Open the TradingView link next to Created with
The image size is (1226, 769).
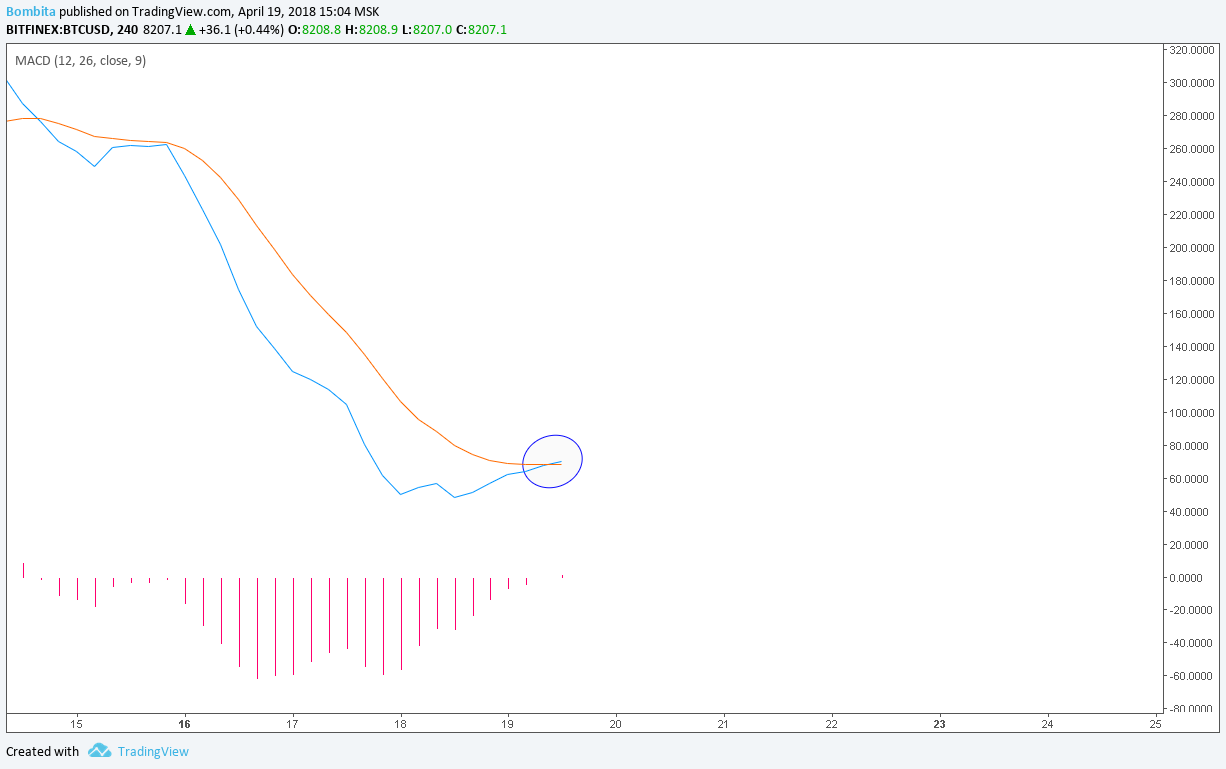coord(153,751)
